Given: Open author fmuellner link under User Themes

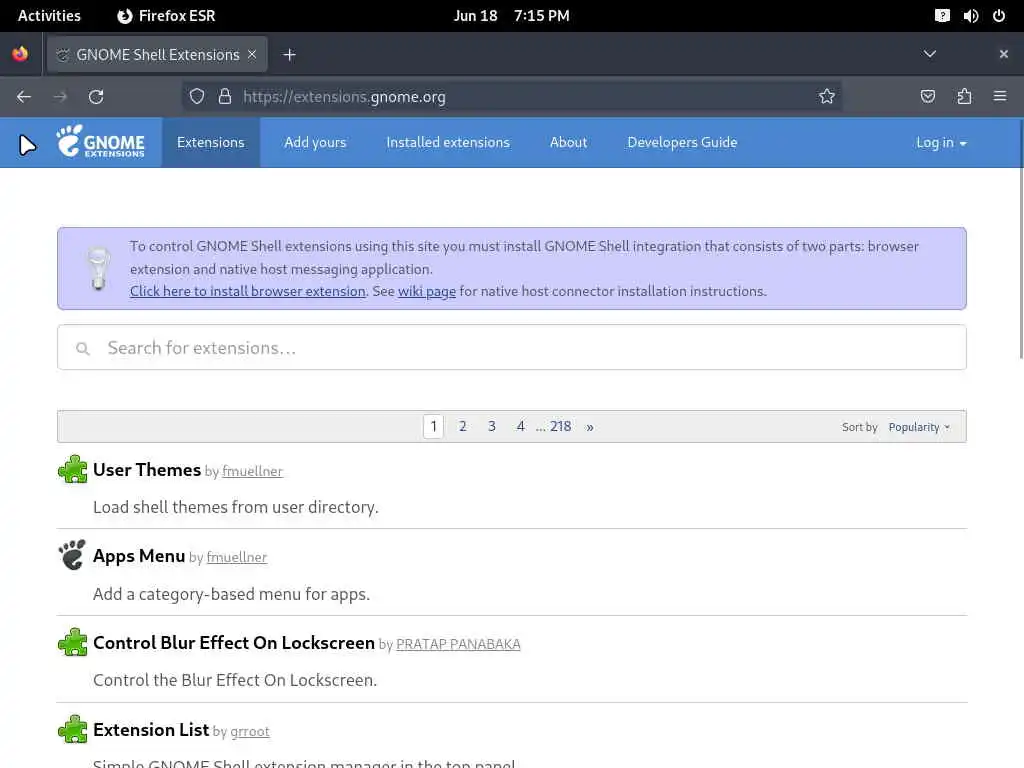Looking at the screenshot, I should click(252, 471).
